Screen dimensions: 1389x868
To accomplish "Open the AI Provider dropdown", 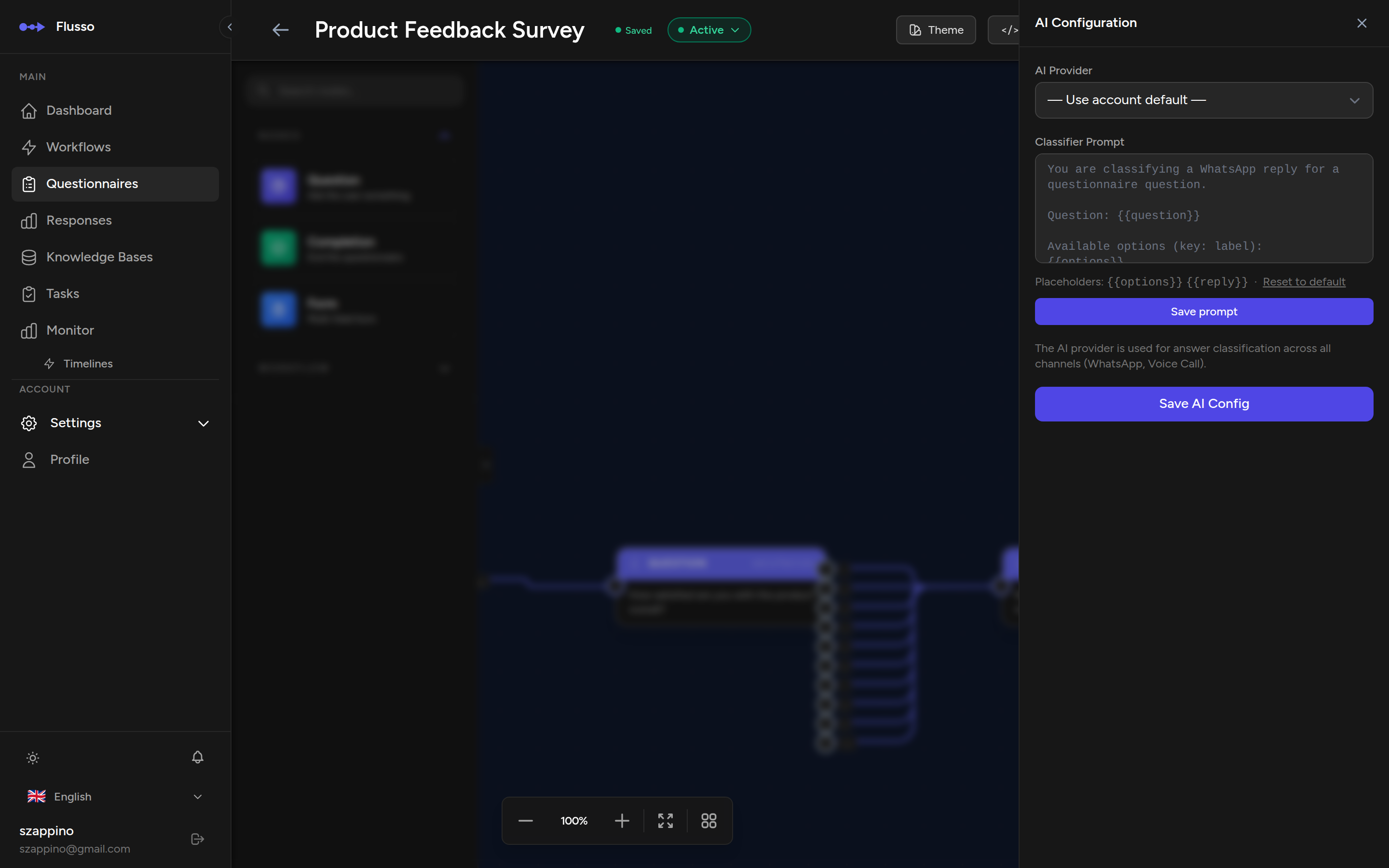I will pos(1204,100).
